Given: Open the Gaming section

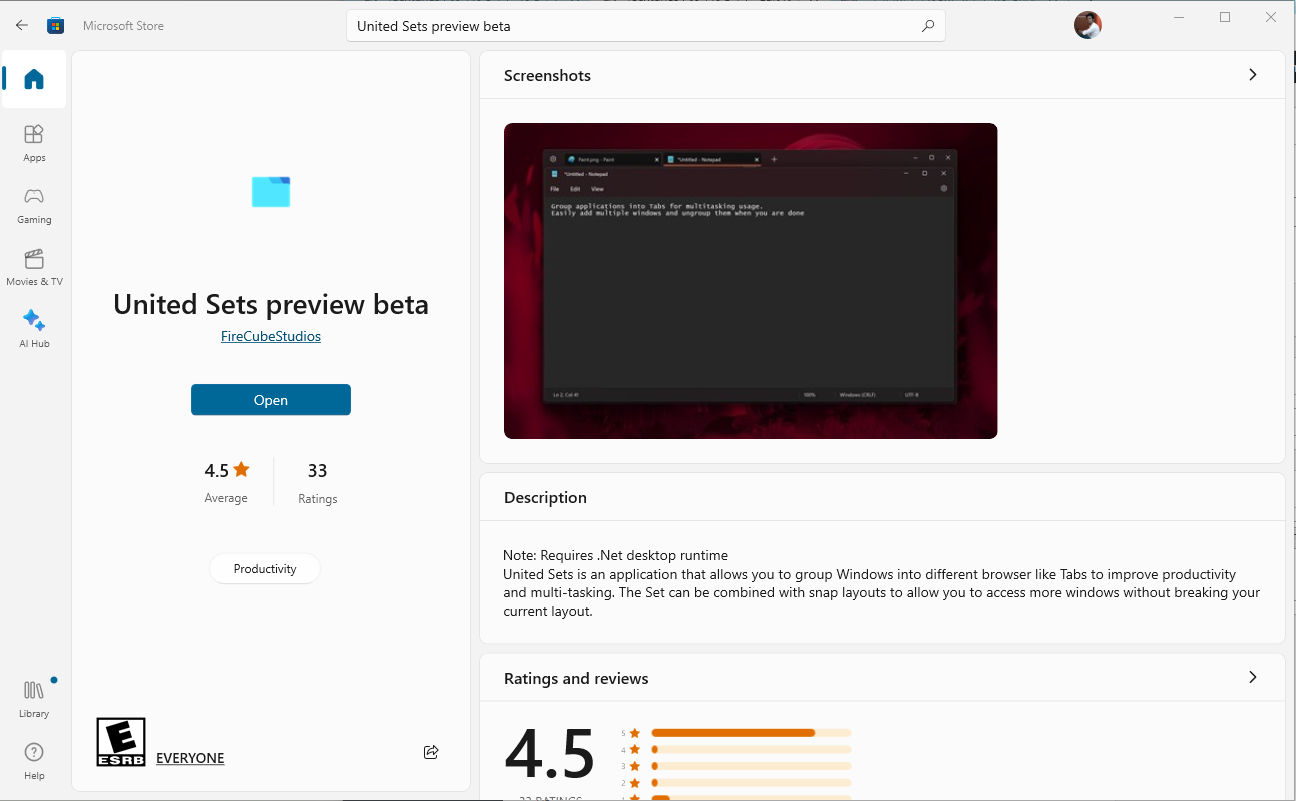Looking at the screenshot, I should coord(34,204).
